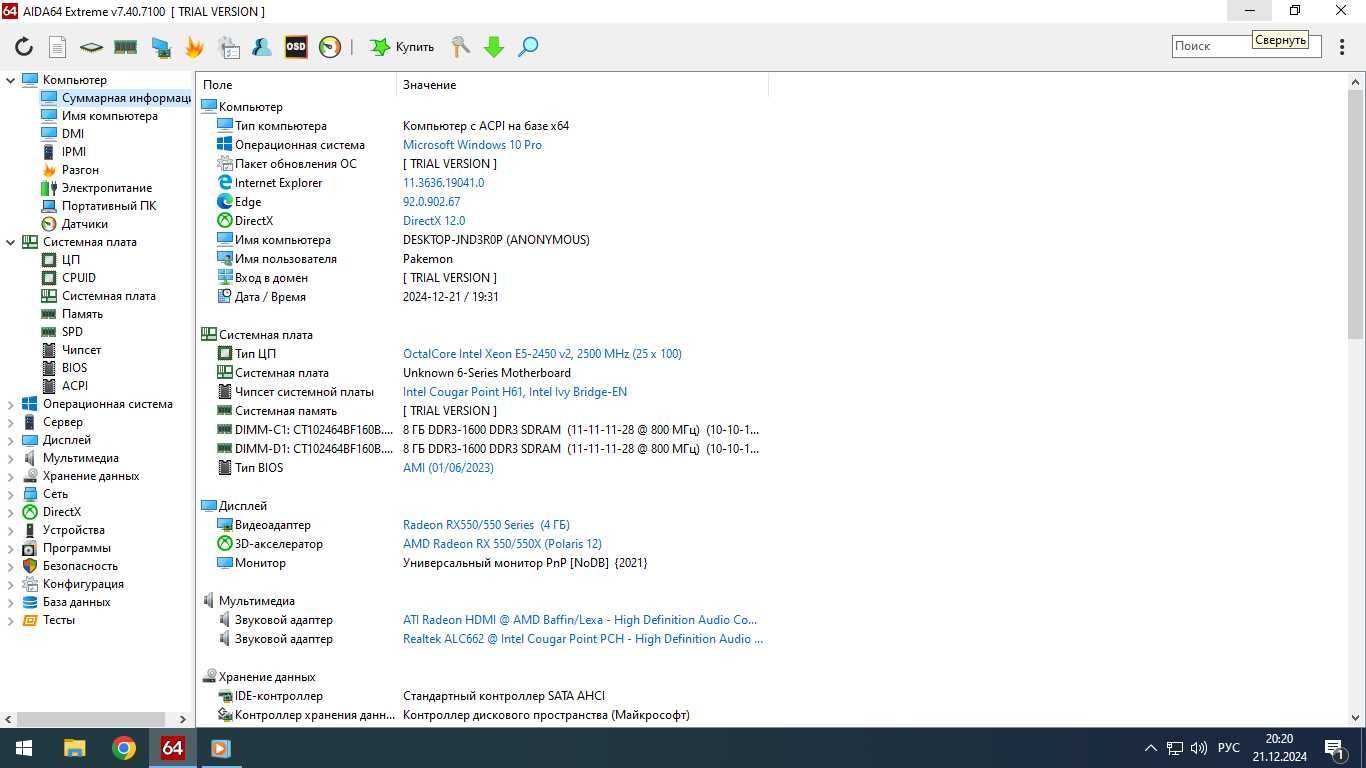The width and height of the screenshot is (1366, 768).
Task: Launch the flame stability test icon
Action: coord(194,47)
